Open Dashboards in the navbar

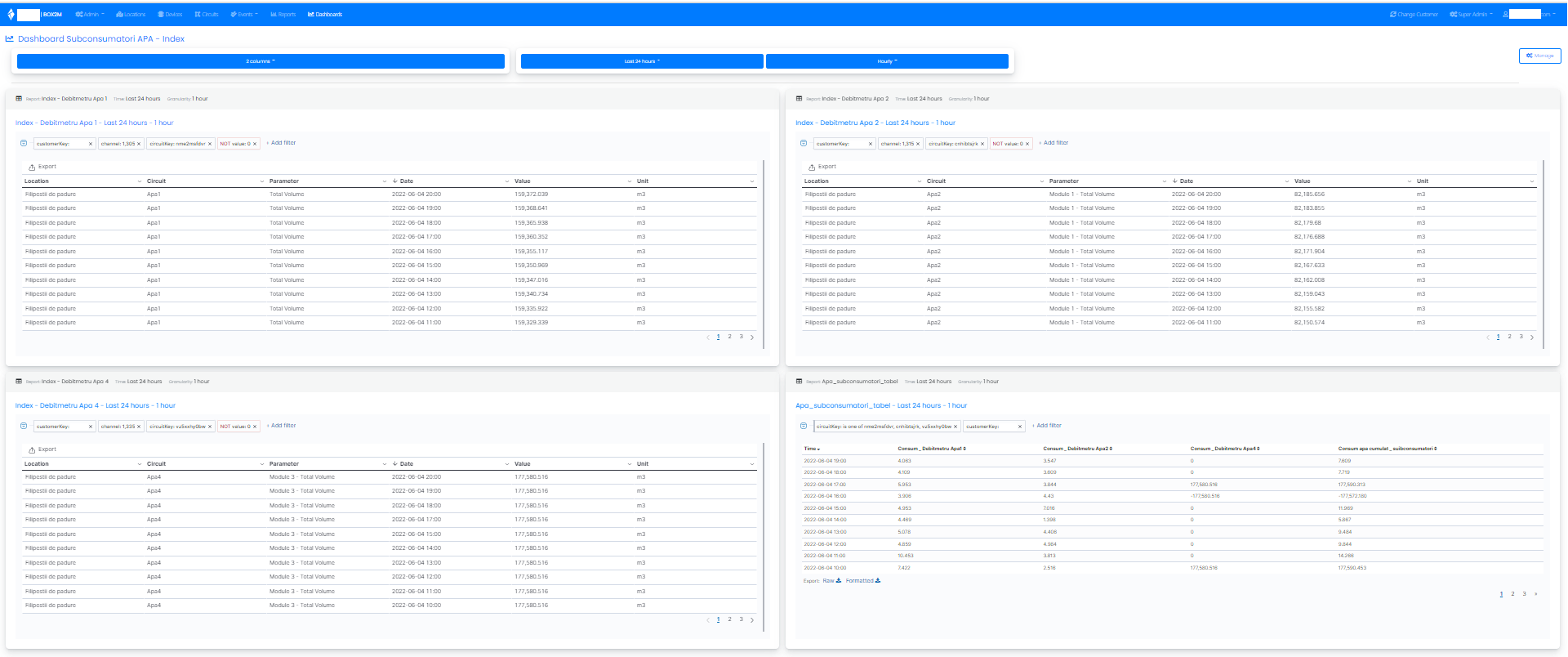[325, 15]
